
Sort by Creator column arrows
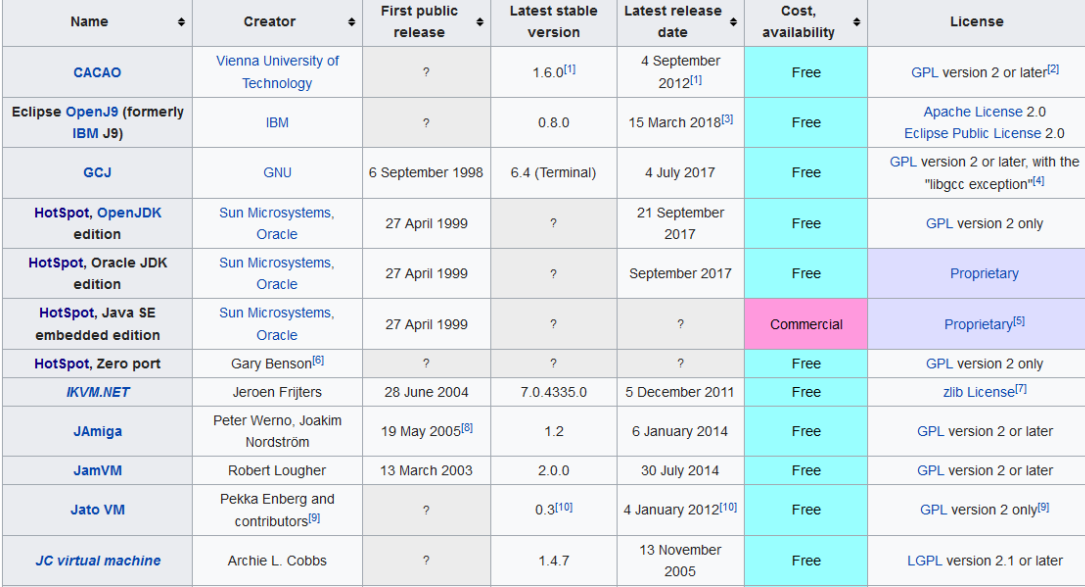tap(352, 22)
